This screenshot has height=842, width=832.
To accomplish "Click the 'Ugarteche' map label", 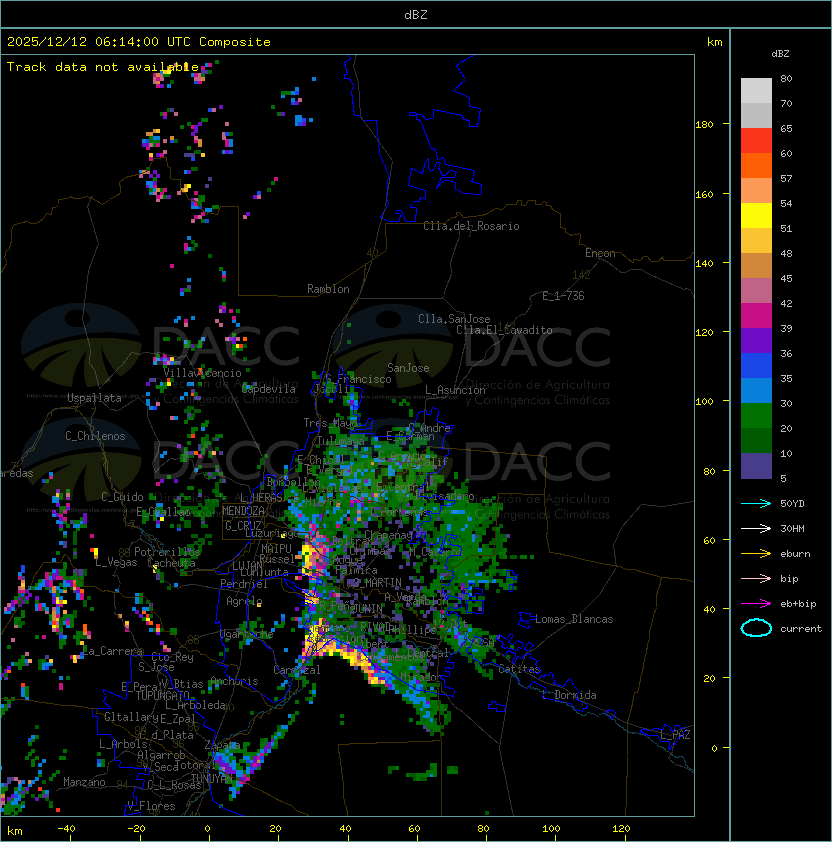I will (x=247, y=635).
